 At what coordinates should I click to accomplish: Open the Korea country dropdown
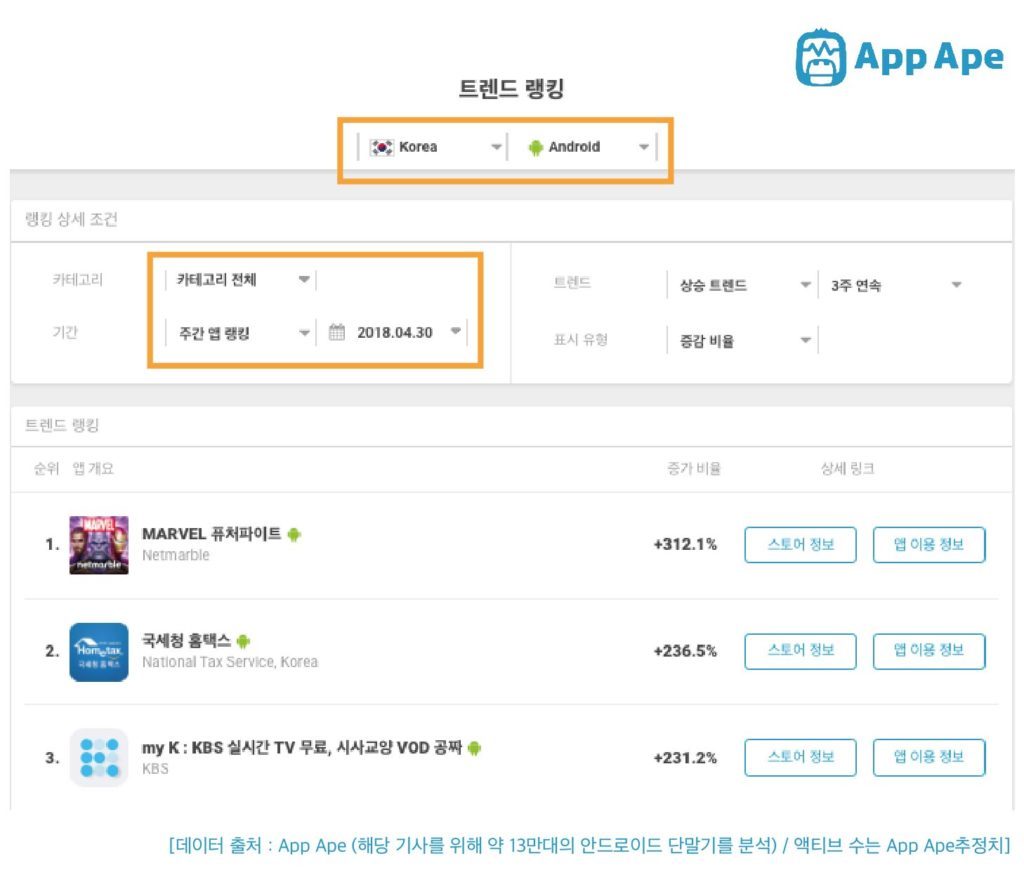pos(434,147)
